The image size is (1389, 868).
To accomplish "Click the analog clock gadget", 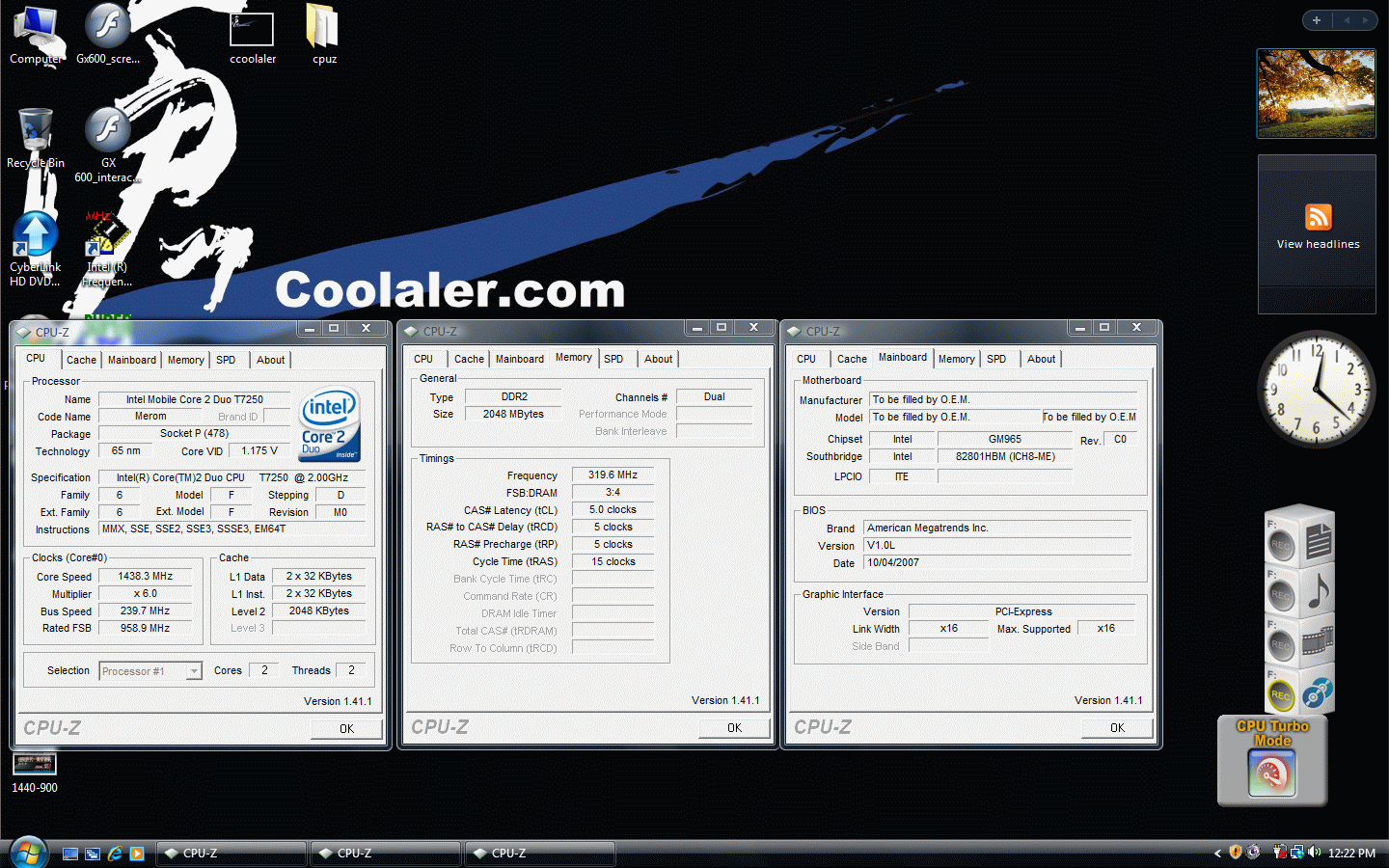I will click(1317, 389).
